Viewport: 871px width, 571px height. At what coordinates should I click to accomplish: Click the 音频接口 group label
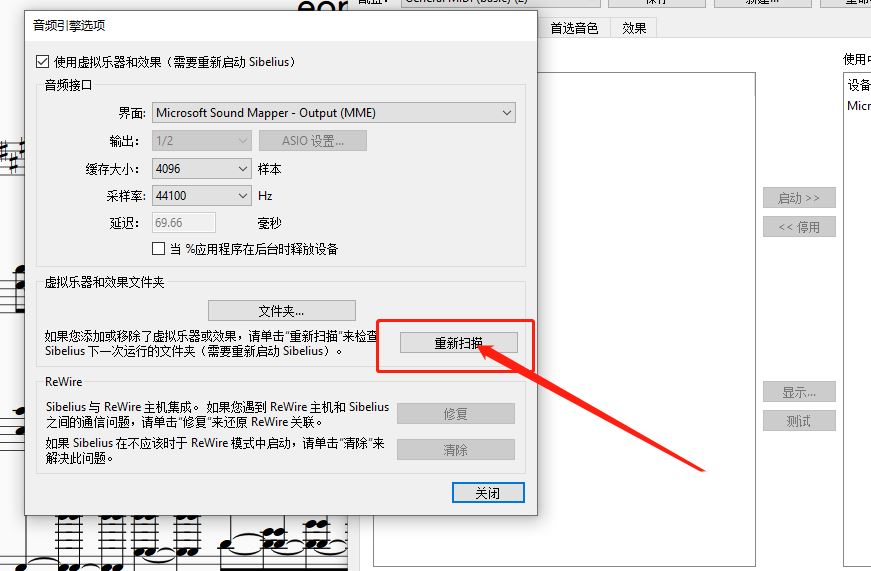pos(68,85)
